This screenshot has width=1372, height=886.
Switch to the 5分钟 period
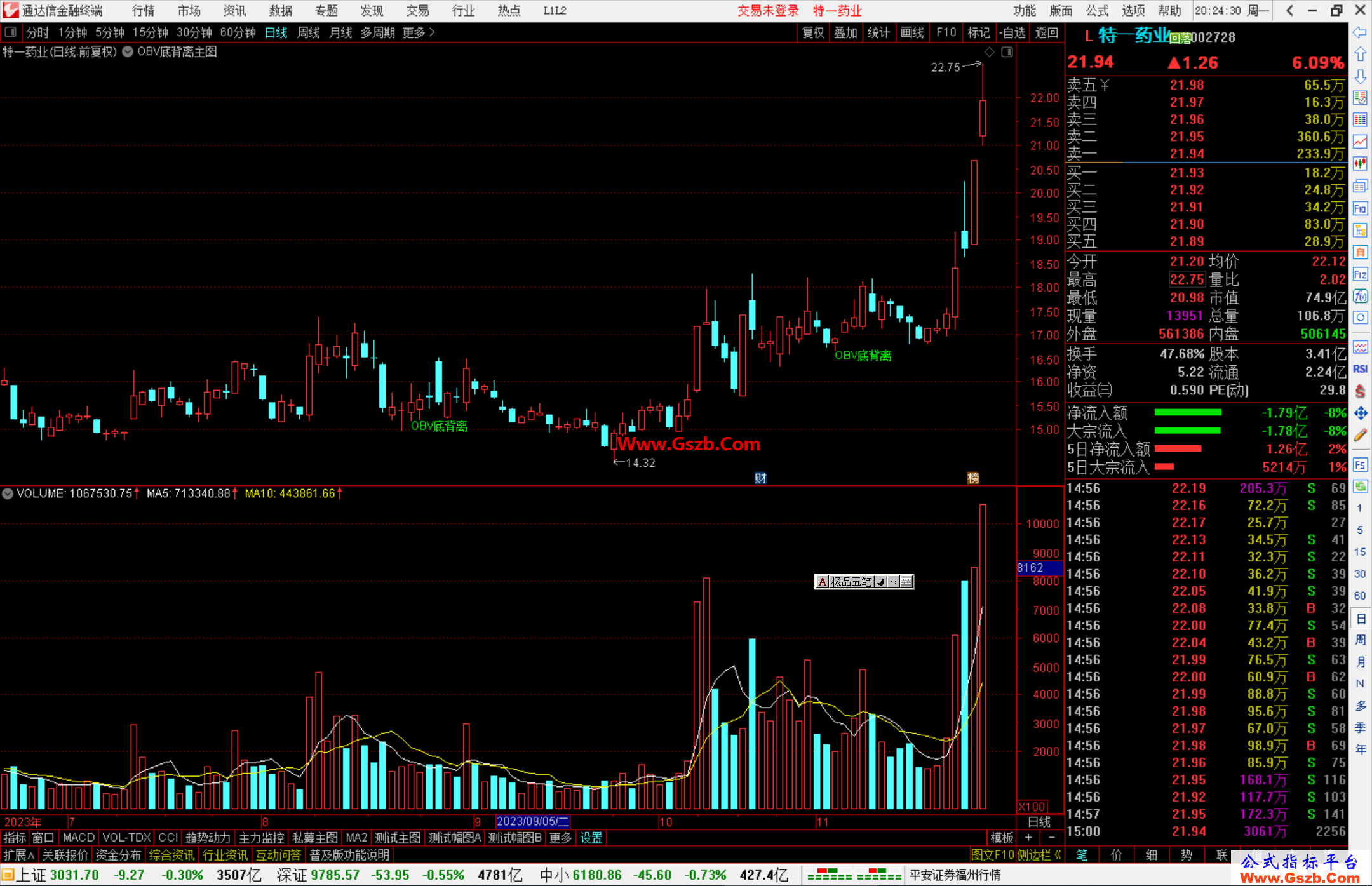[x=110, y=32]
